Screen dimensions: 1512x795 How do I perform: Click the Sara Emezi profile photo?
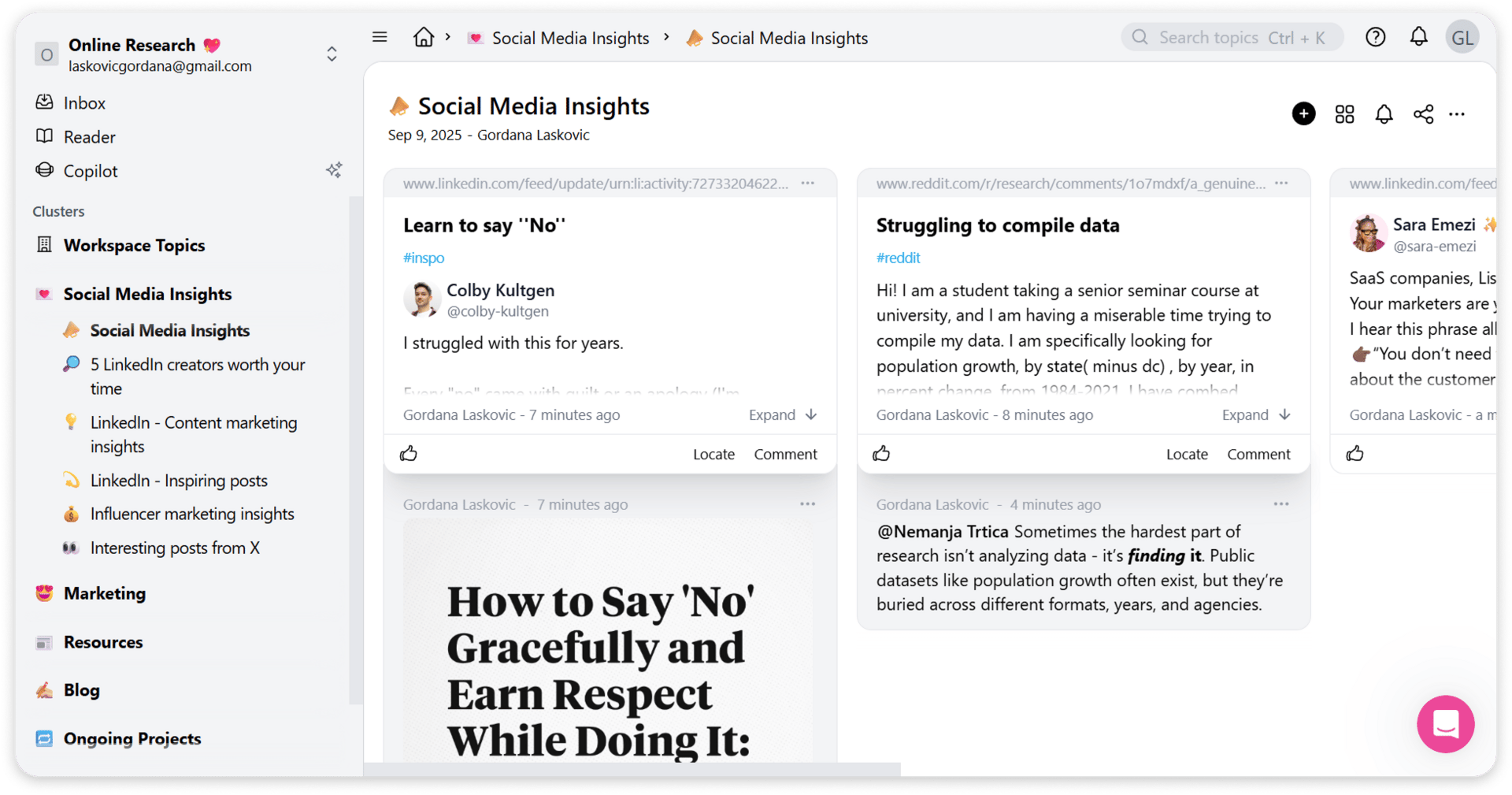[1368, 234]
